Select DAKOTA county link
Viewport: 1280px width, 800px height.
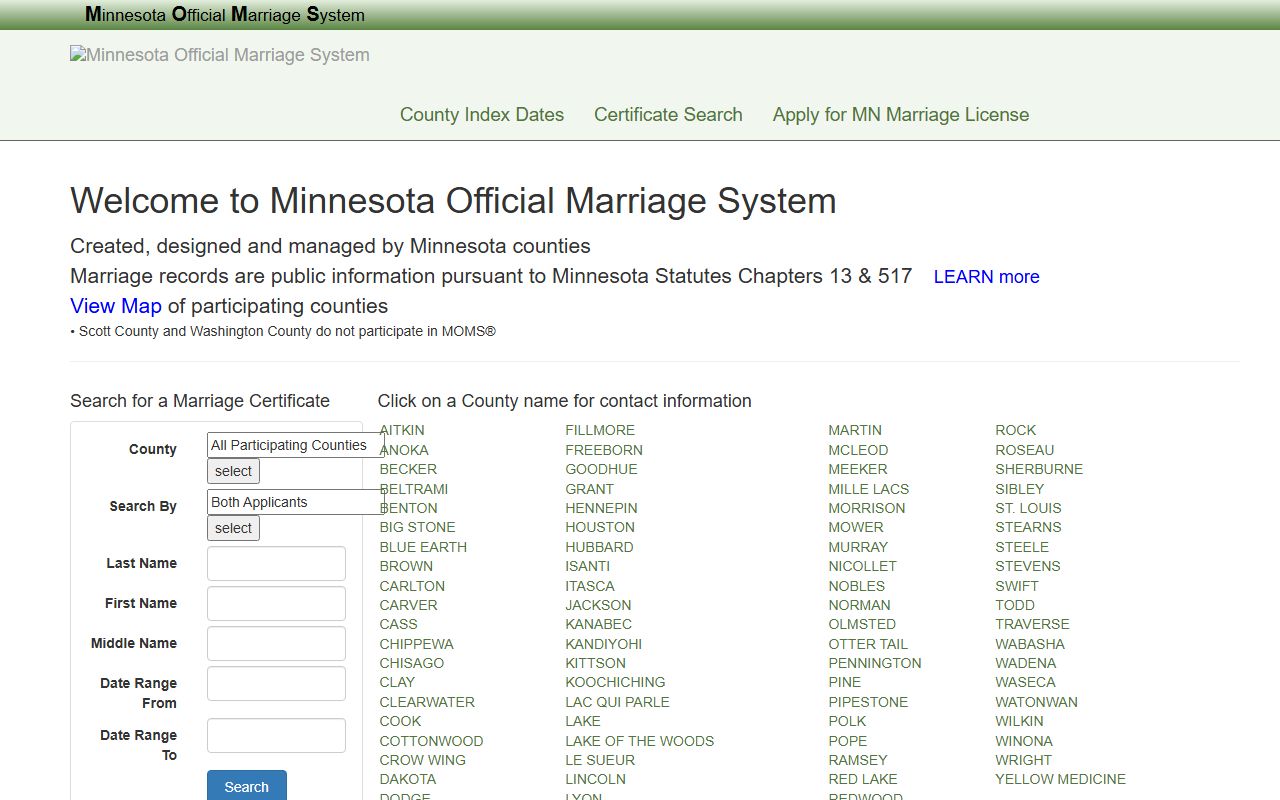pos(407,779)
